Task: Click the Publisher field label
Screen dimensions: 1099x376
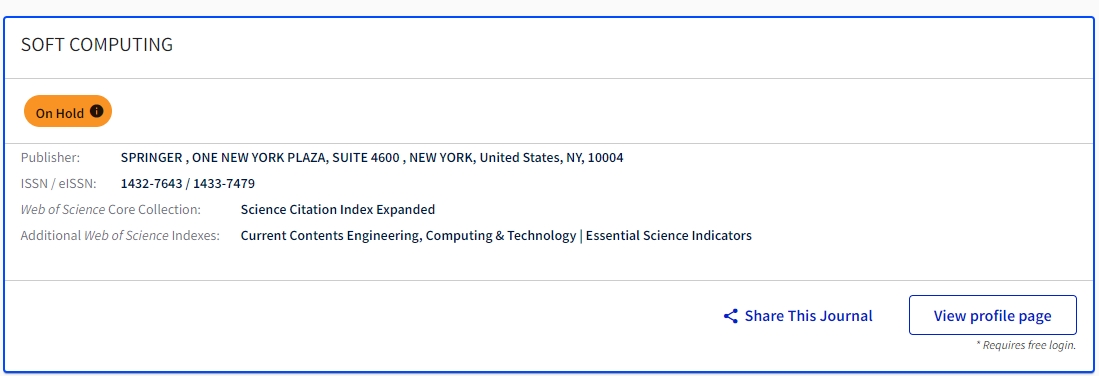Action: coord(50,158)
